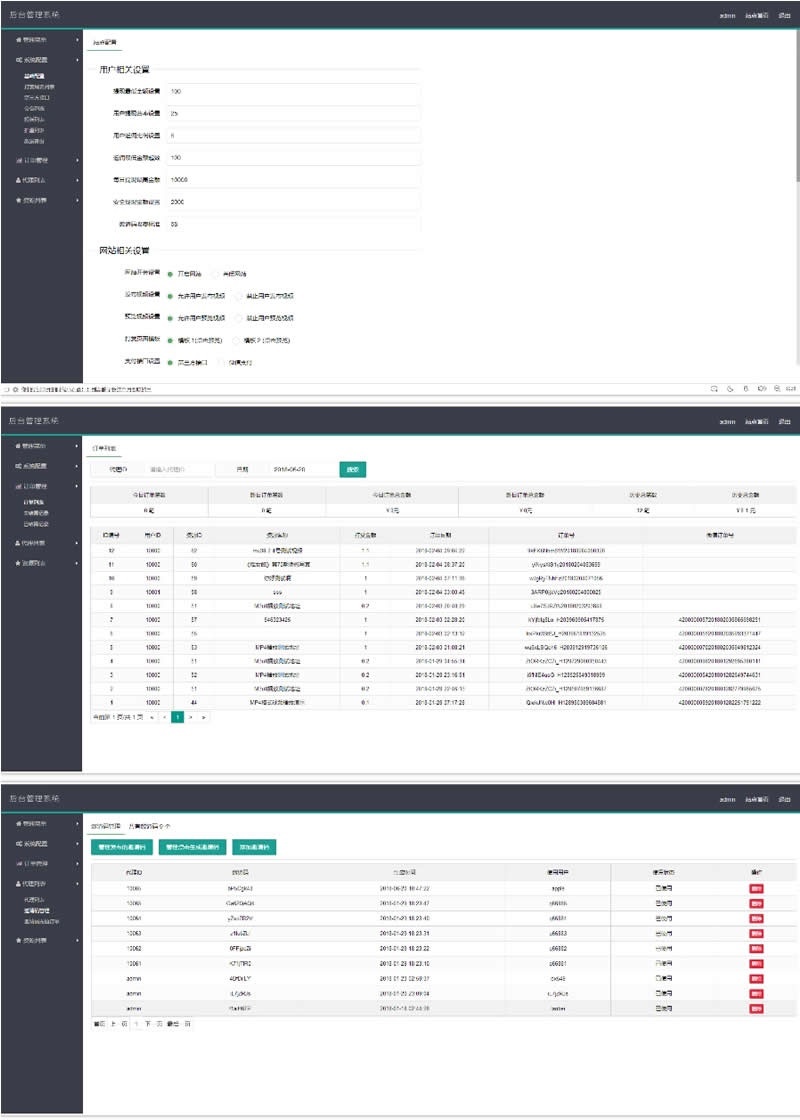Click the chart icon beside 订单管理 on settings page
The image size is (800, 1120).
(19, 160)
